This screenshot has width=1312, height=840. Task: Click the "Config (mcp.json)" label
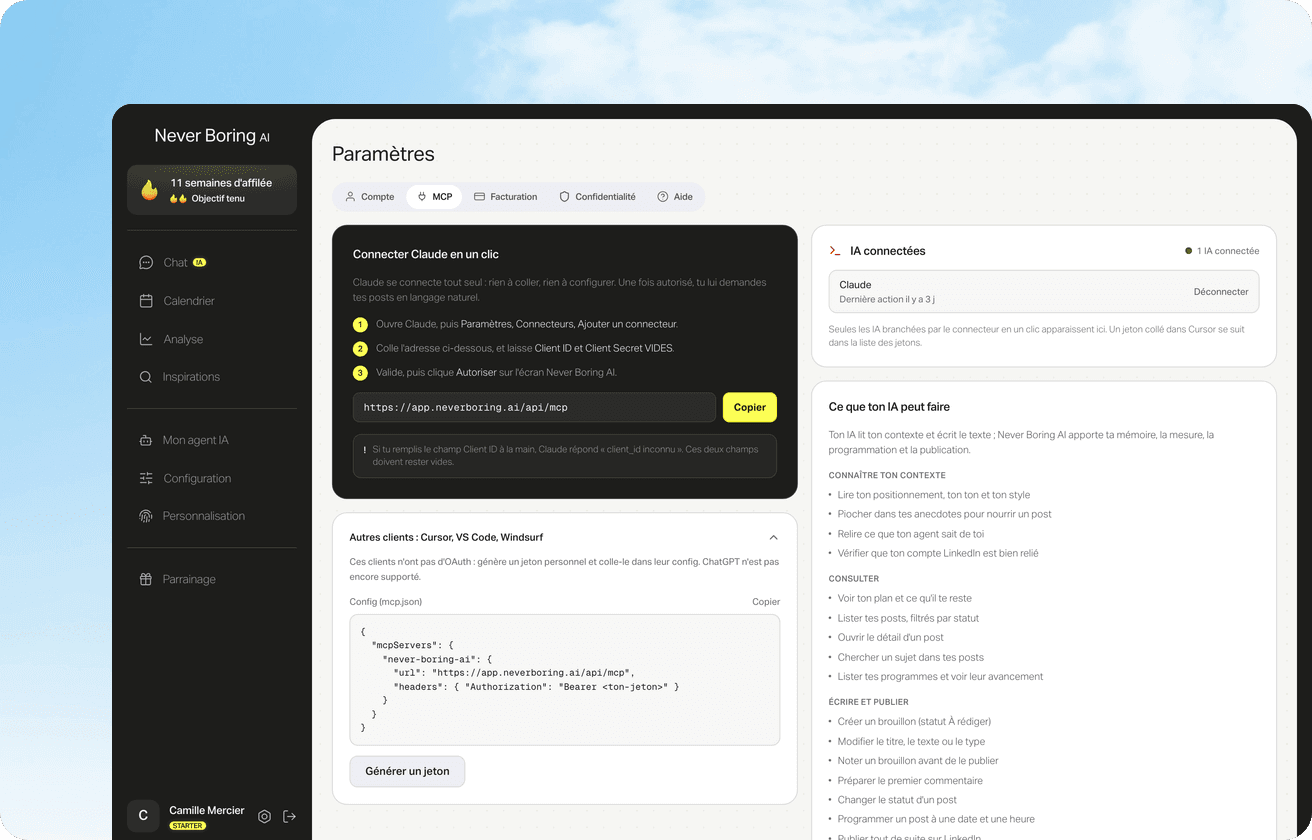386,602
